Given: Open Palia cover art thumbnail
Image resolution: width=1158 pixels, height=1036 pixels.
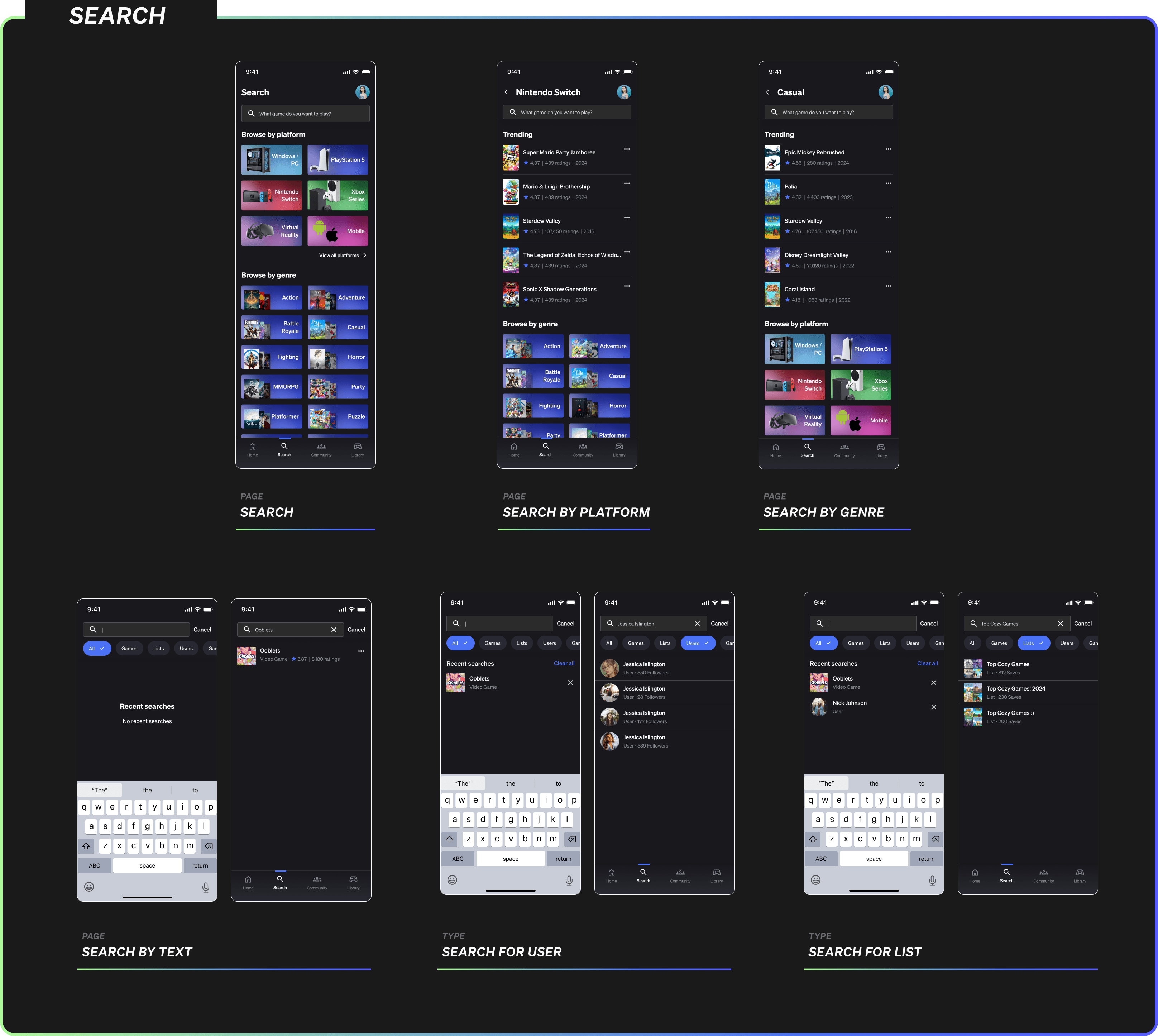Looking at the screenshot, I should (772, 192).
